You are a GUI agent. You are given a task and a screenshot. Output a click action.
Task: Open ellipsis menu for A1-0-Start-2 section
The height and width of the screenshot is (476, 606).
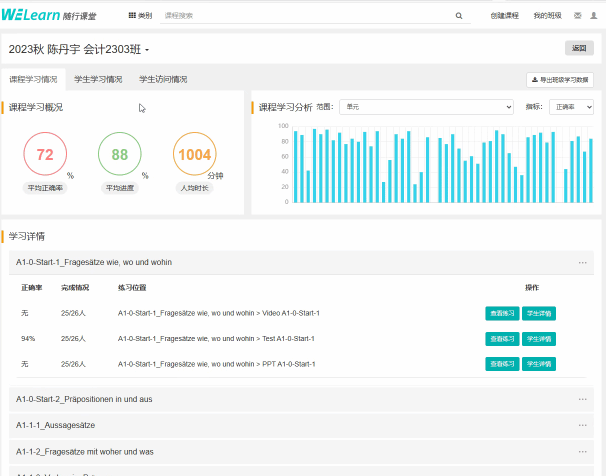[x=582, y=399]
